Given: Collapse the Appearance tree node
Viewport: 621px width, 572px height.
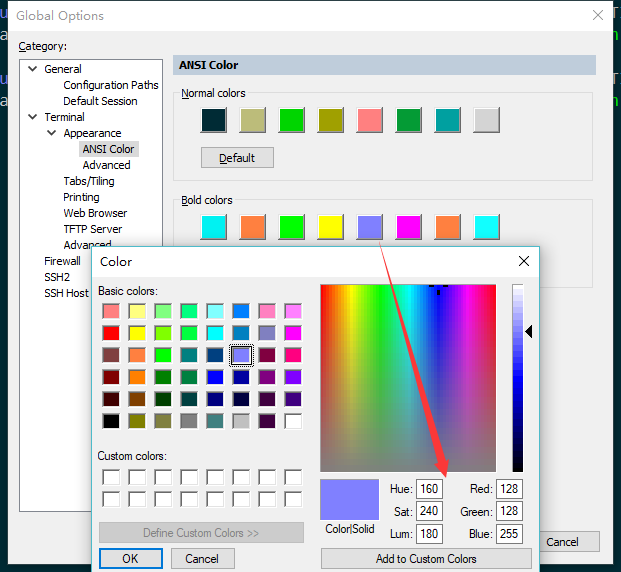Looking at the screenshot, I should tap(52, 133).
